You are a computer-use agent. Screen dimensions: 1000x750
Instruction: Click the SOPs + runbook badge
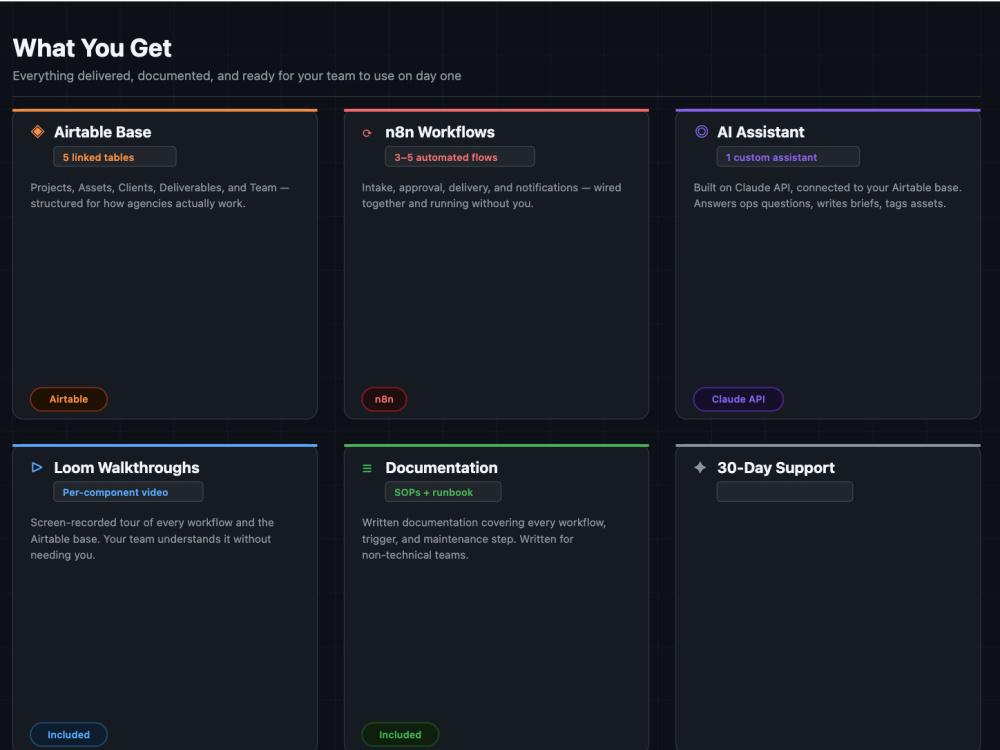pos(443,492)
